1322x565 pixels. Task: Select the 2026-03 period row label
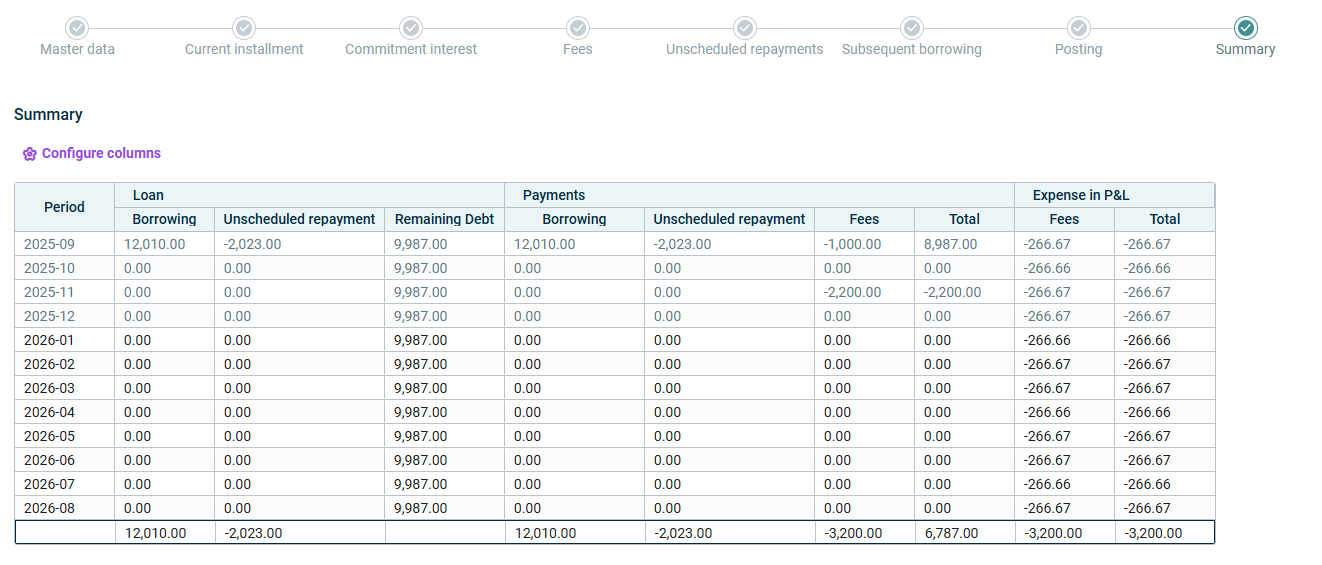tap(47, 388)
